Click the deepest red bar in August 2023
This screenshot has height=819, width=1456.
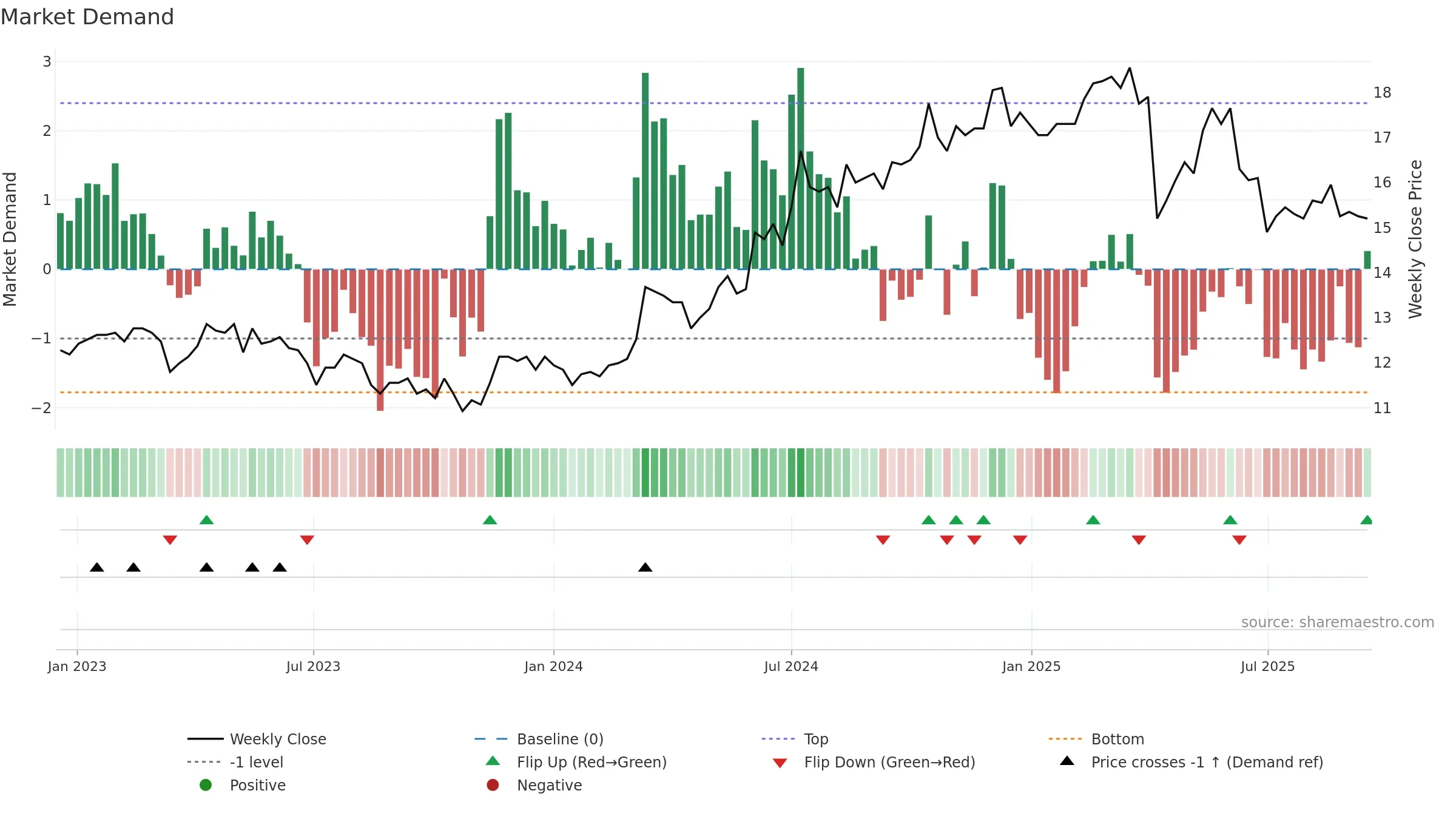[380, 340]
